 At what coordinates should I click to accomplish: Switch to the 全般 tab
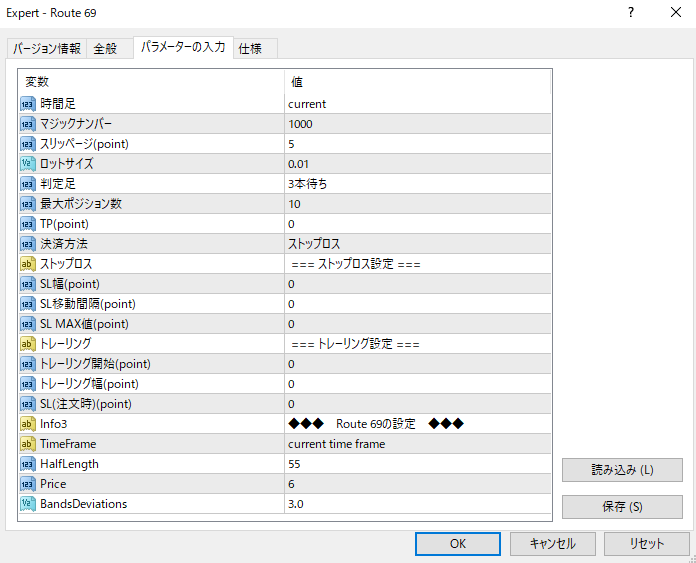coord(110,48)
